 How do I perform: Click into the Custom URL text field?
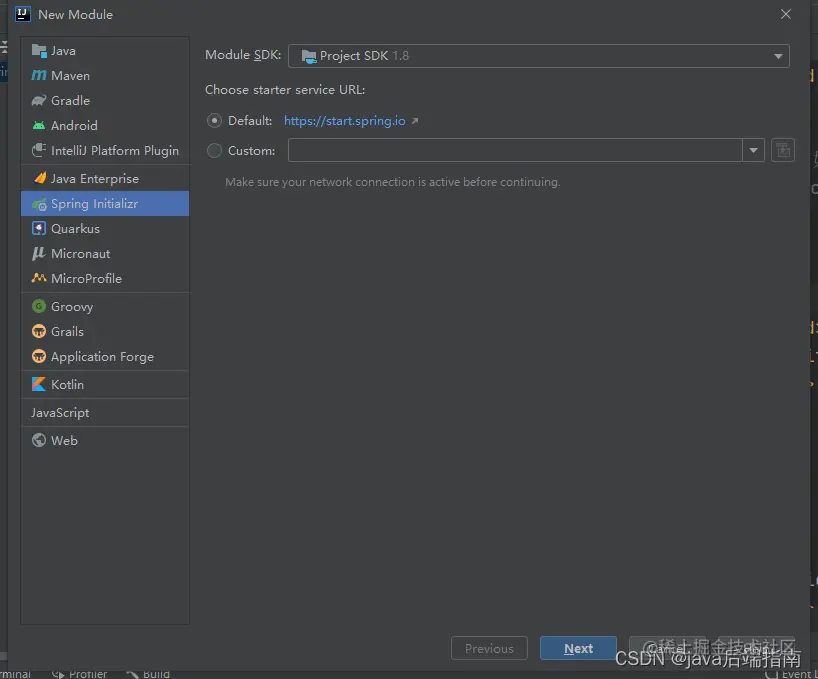coord(515,150)
